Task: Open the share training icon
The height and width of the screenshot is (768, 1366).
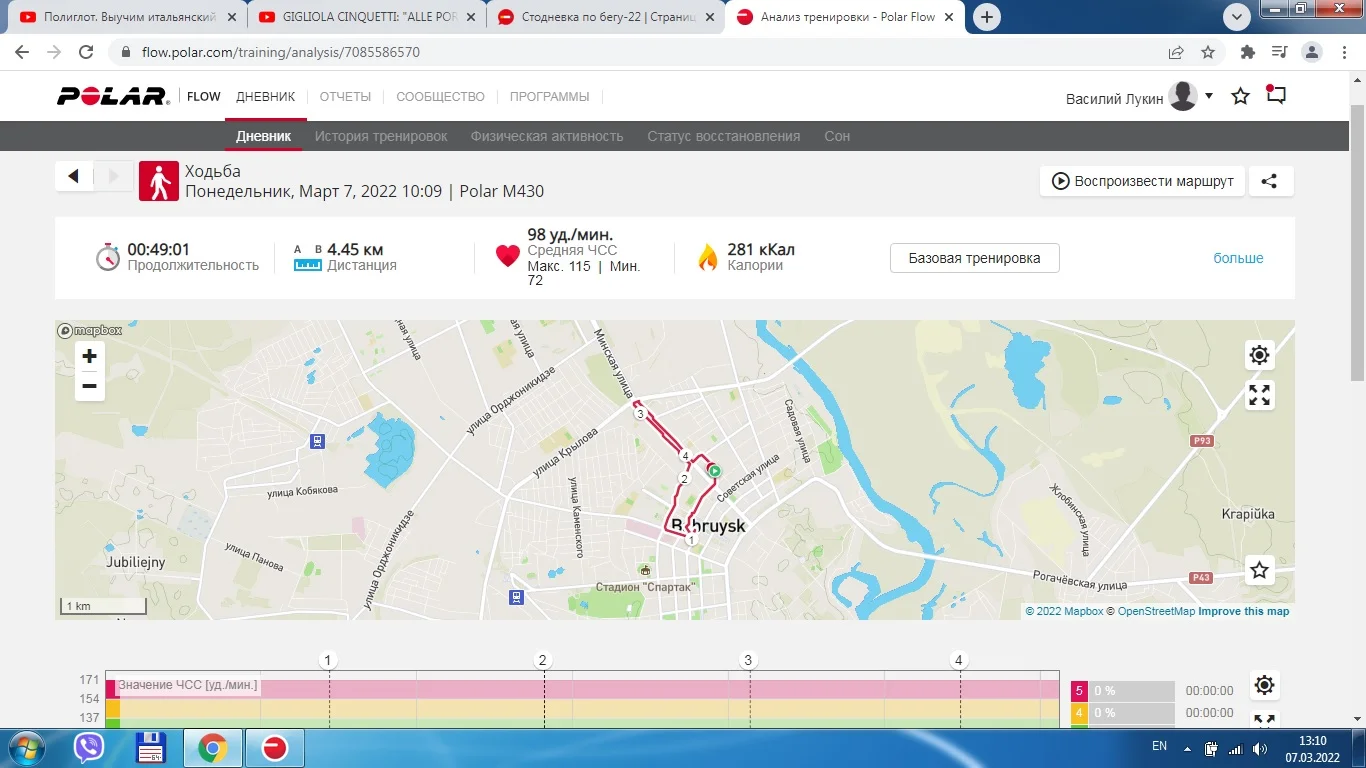Action: (x=1269, y=181)
